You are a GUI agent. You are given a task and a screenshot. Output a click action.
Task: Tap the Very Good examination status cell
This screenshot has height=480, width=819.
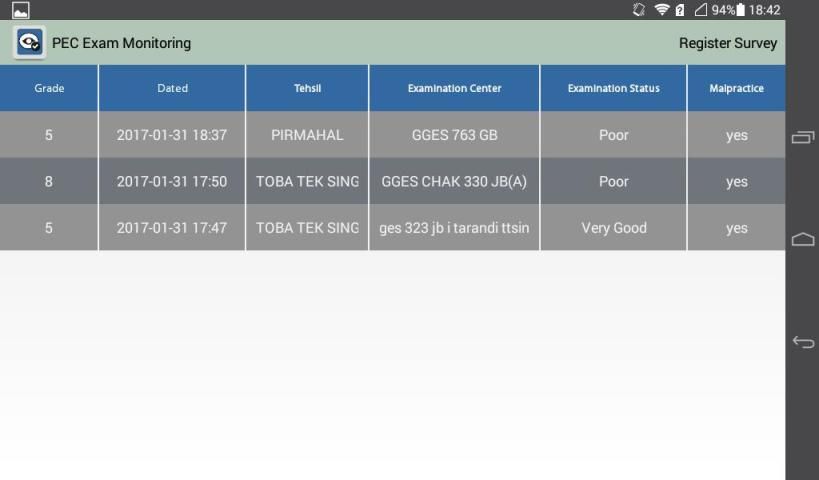tap(613, 228)
